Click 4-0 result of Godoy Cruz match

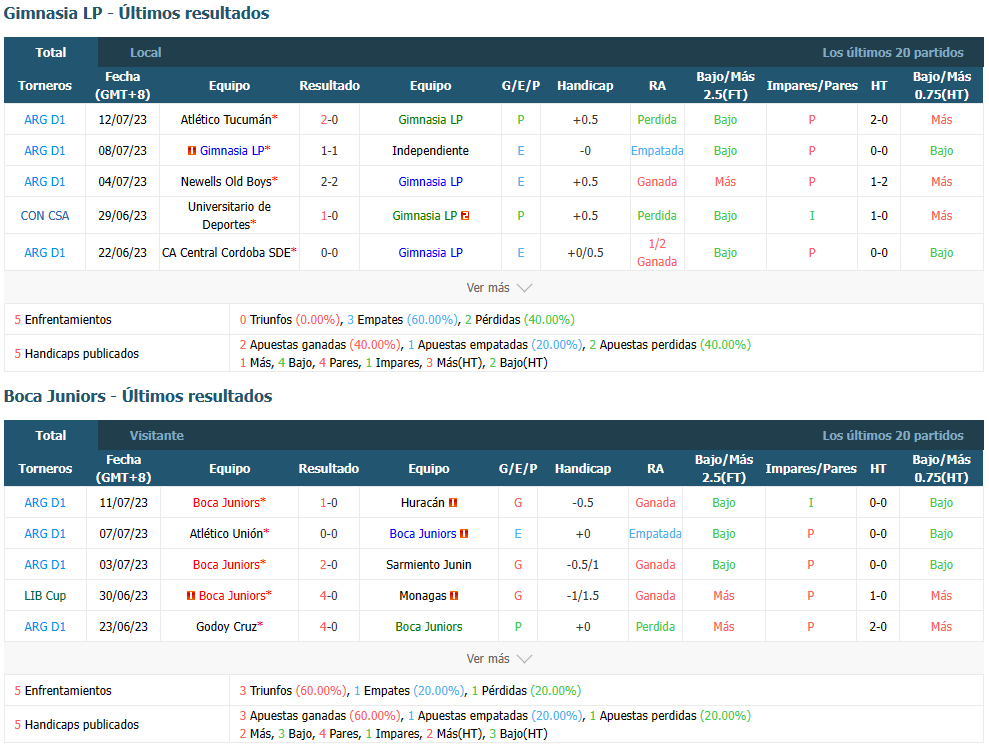[x=329, y=626]
